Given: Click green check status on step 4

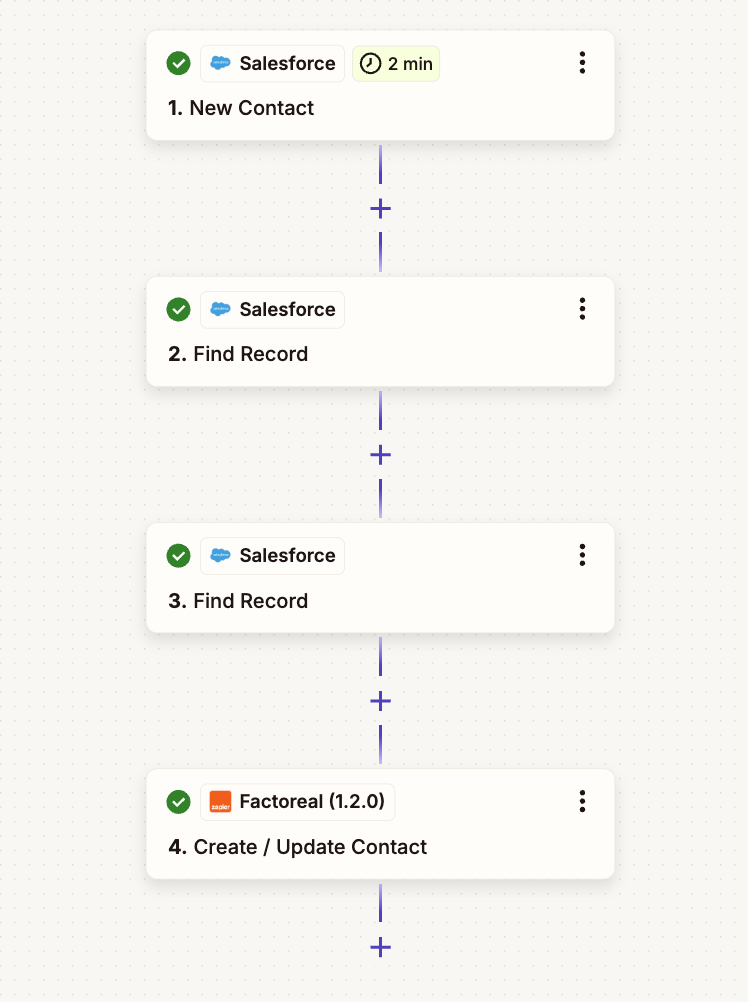Looking at the screenshot, I should pyautogui.click(x=178, y=801).
